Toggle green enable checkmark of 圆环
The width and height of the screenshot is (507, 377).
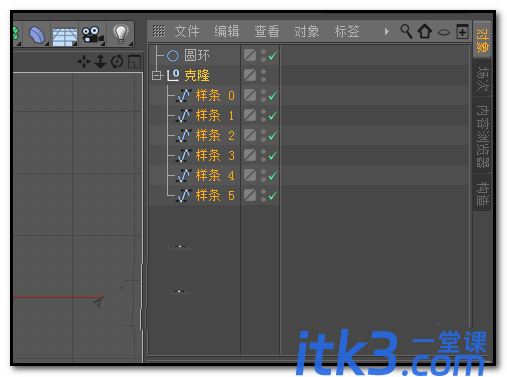click(273, 56)
